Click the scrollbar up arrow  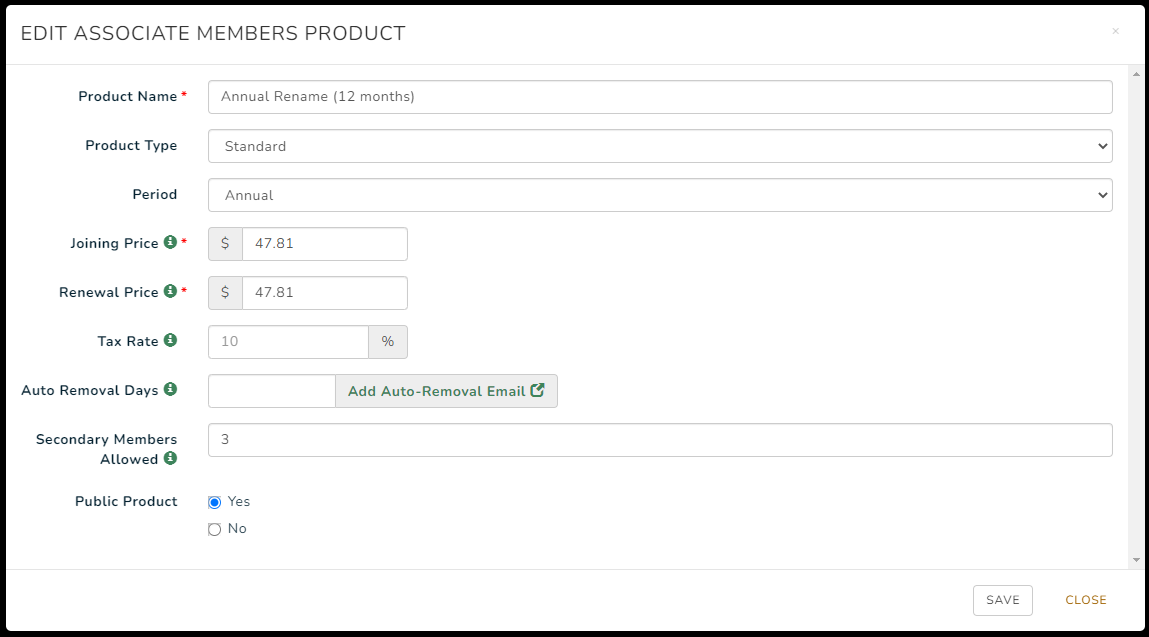(1137, 74)
